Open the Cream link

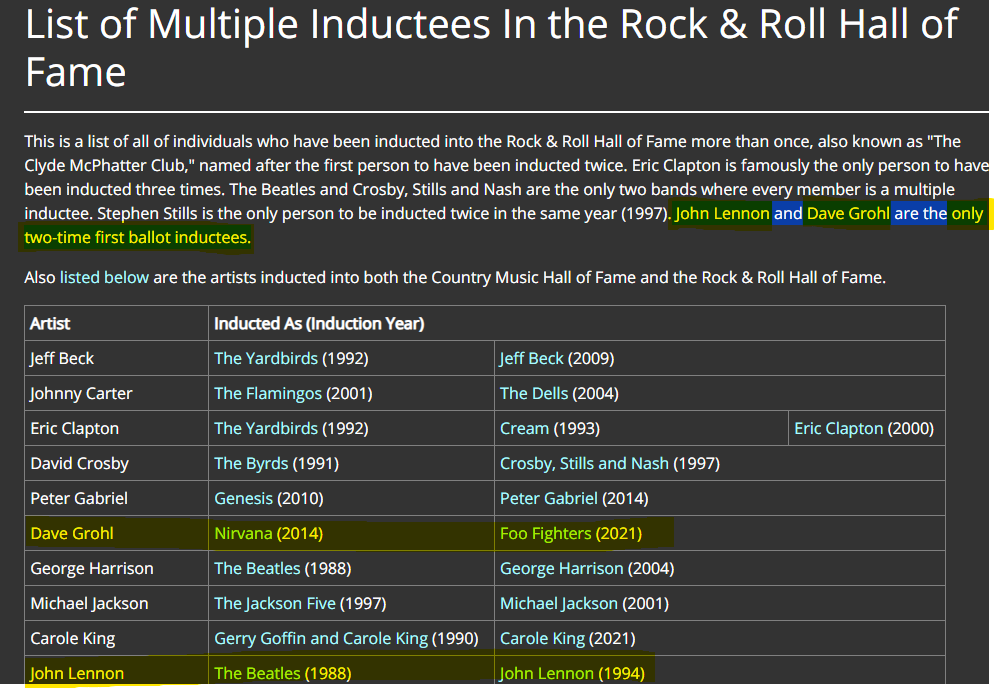524,428
